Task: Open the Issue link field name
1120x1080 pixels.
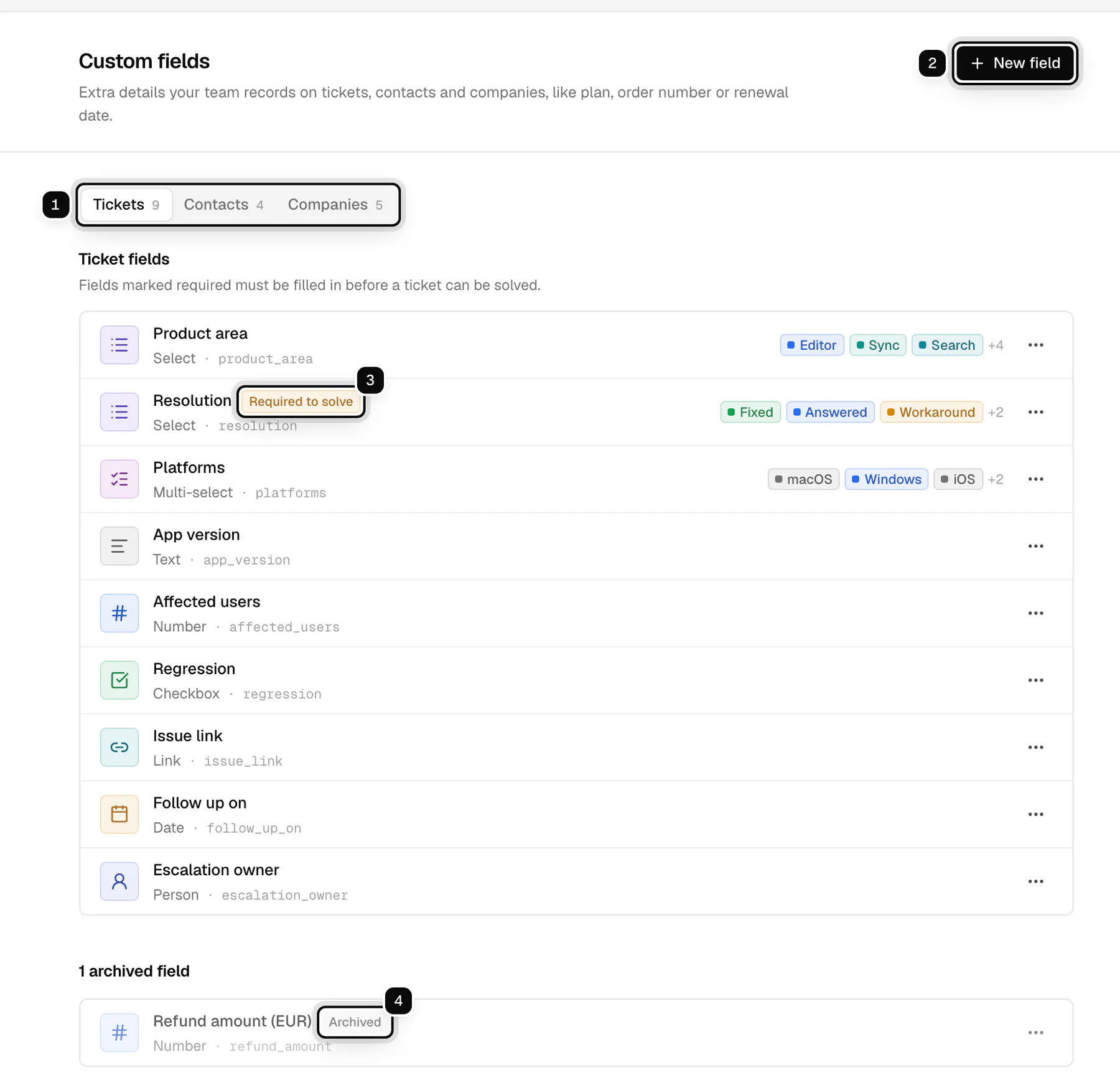Action: [188, 736]
